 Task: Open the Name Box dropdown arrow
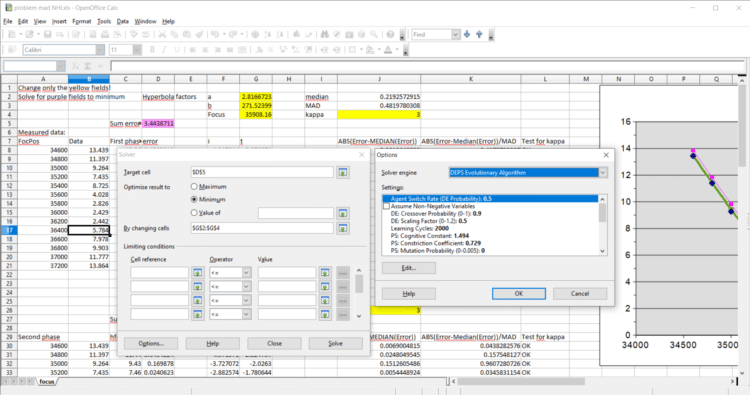tap(60, 66)
